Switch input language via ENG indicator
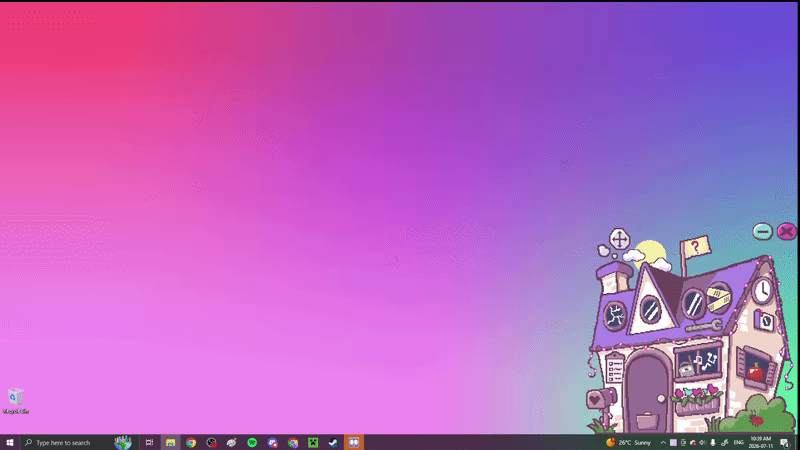 (738, 442)
